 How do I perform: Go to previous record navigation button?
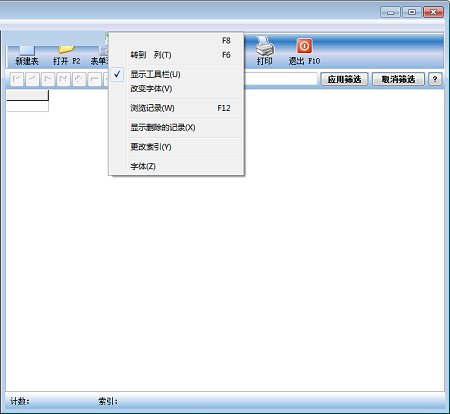pos(32,79)
